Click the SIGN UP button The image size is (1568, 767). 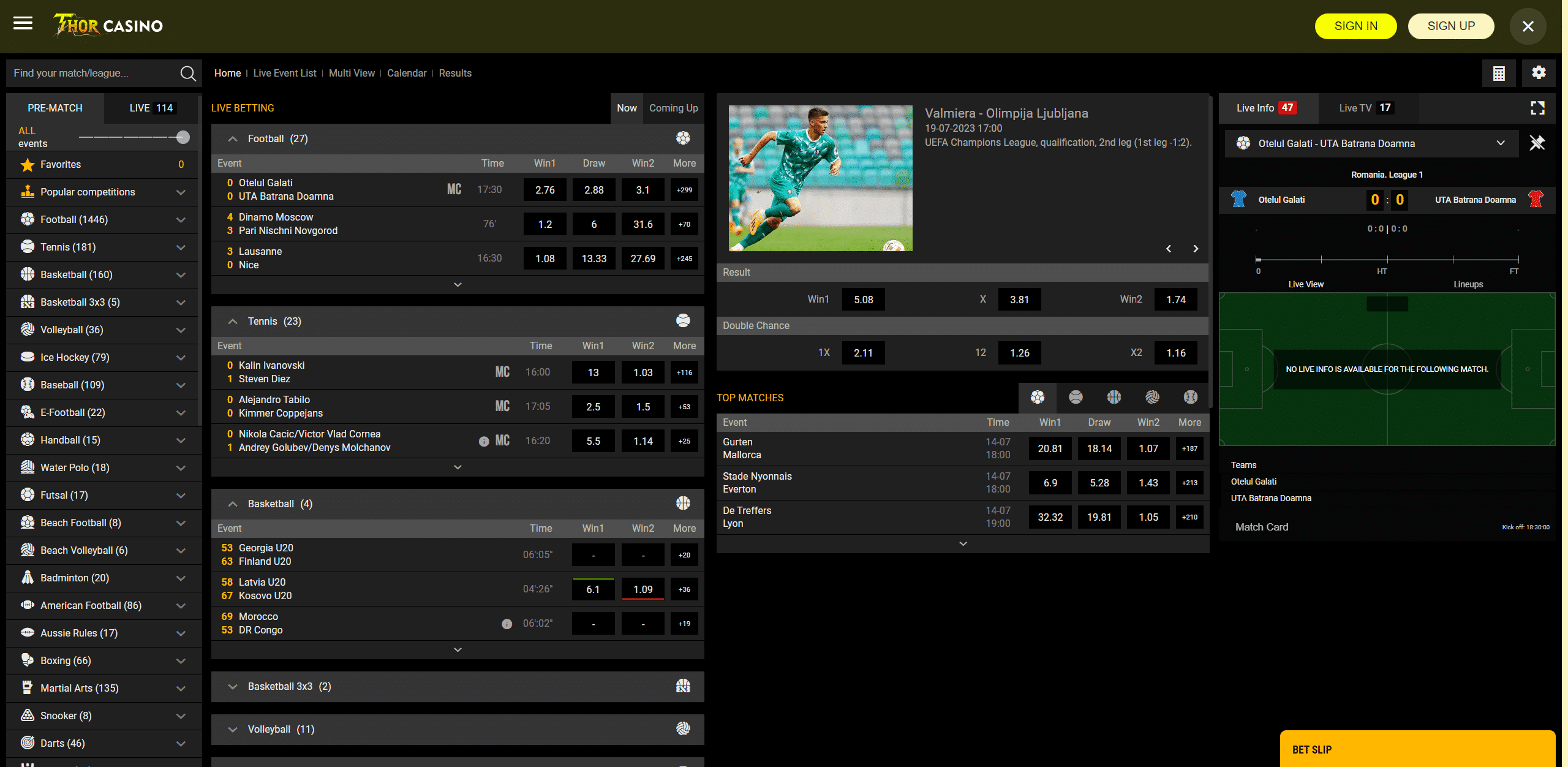pyautogui.click(x=1451, y=26)
